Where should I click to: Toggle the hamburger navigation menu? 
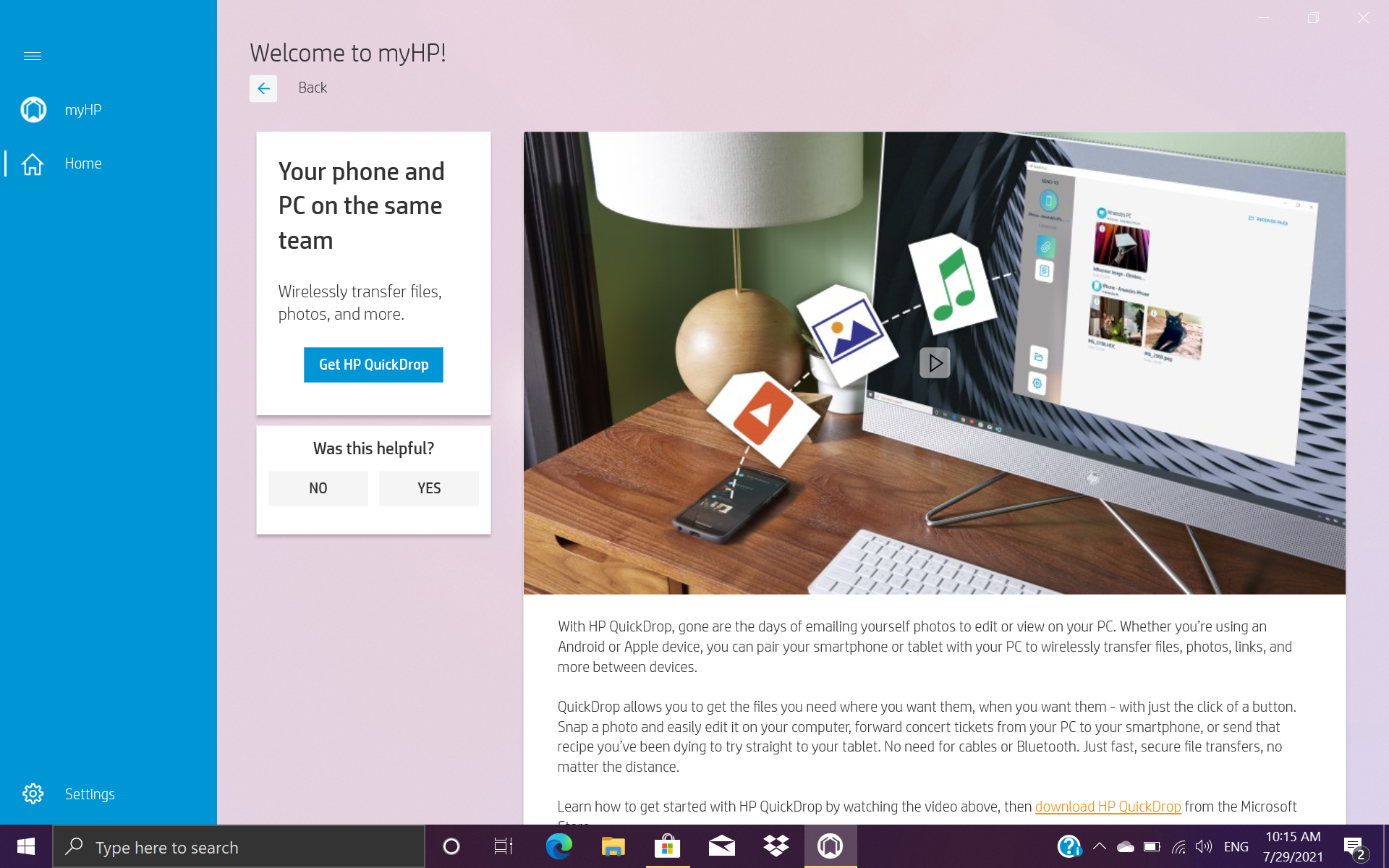point(33,56)
